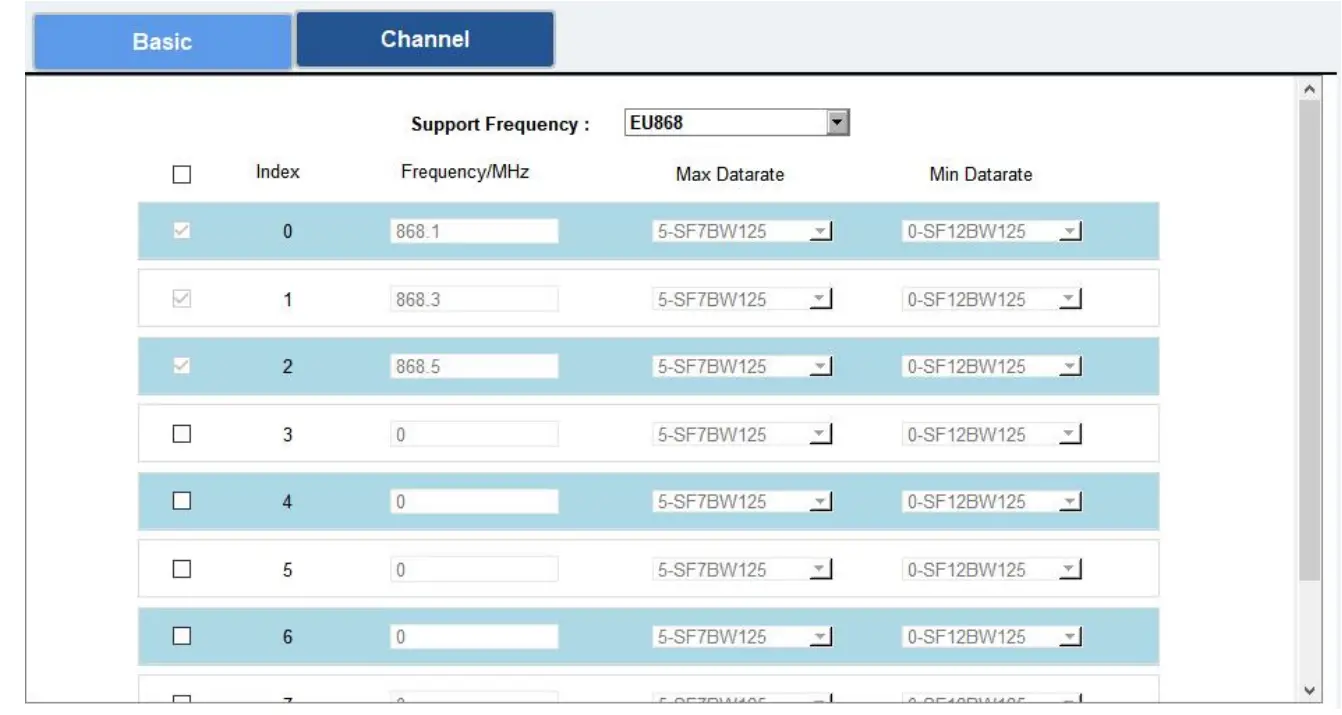Image resolution: width=1342 pixels, height=715 pixels.
Task: Enable the checkbox for channel index 3
Action: click(x=181, y=434)
